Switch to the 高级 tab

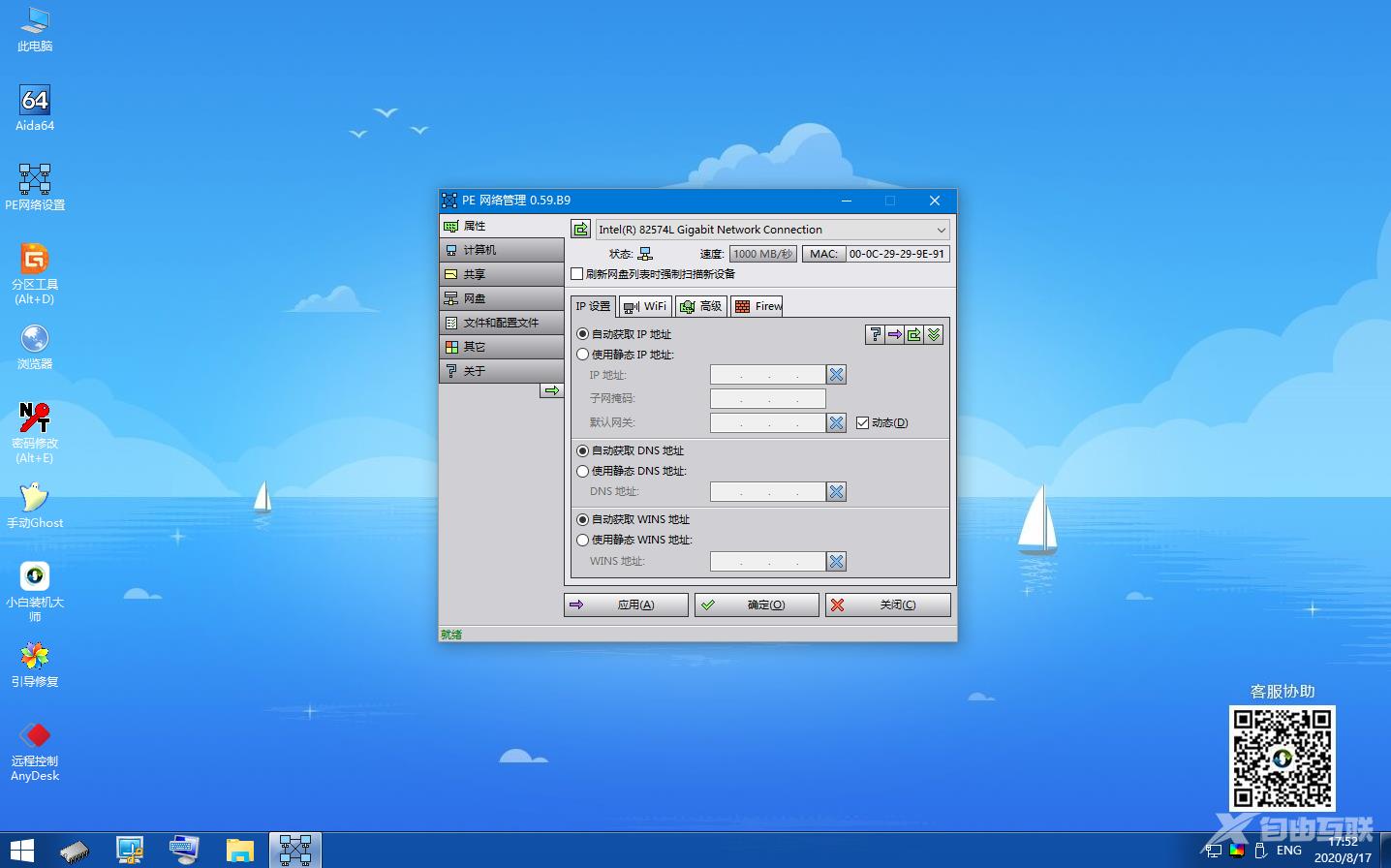(701, 306)
